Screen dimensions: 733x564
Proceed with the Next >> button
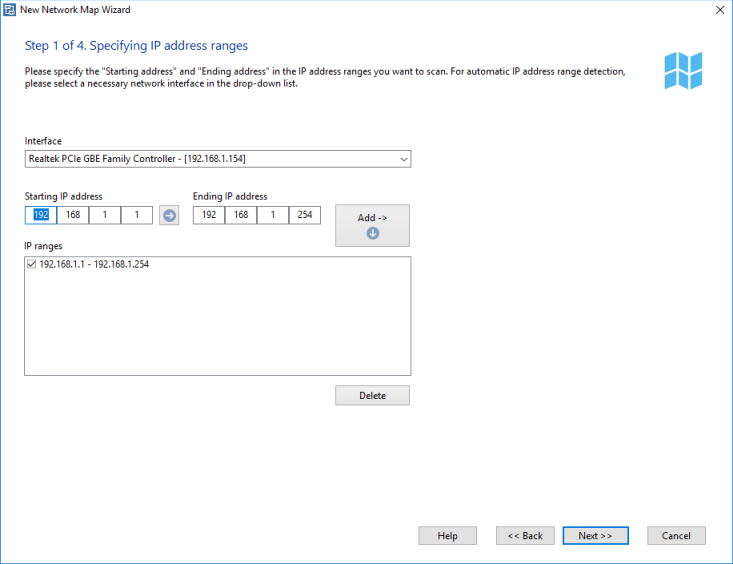coord(595,535)
